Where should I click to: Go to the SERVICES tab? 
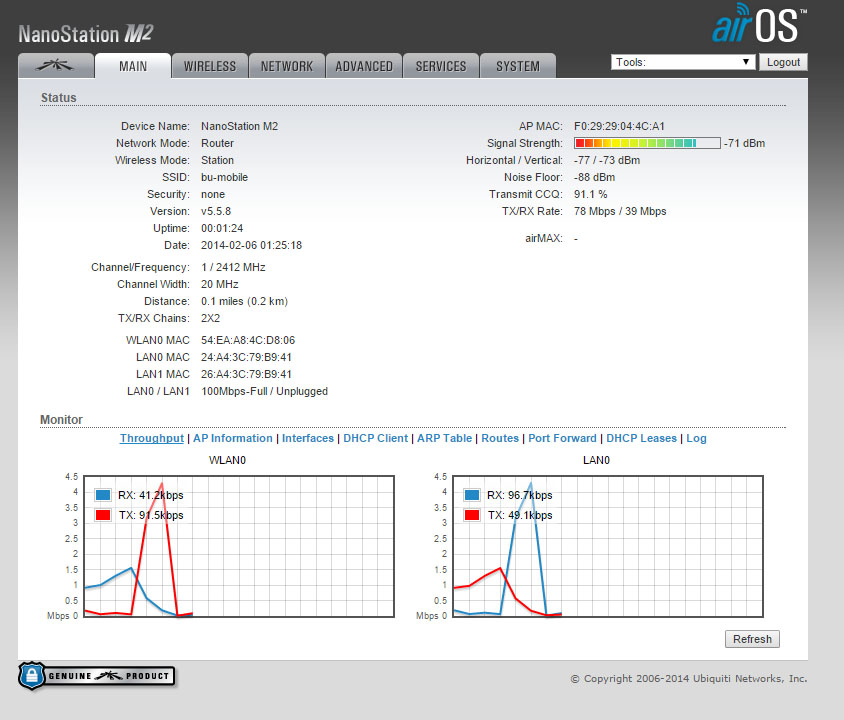pos(441,66)
